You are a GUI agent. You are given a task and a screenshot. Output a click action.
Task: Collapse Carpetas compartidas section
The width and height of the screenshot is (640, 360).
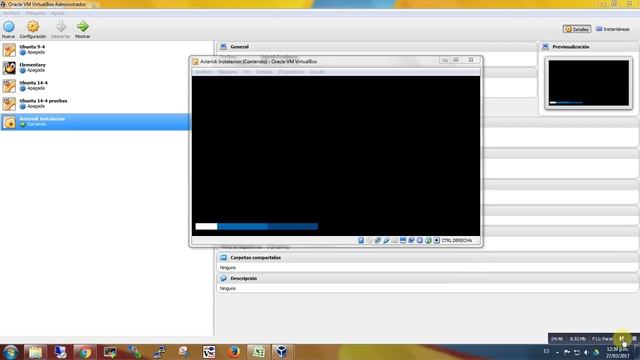(x=428, y=258)
